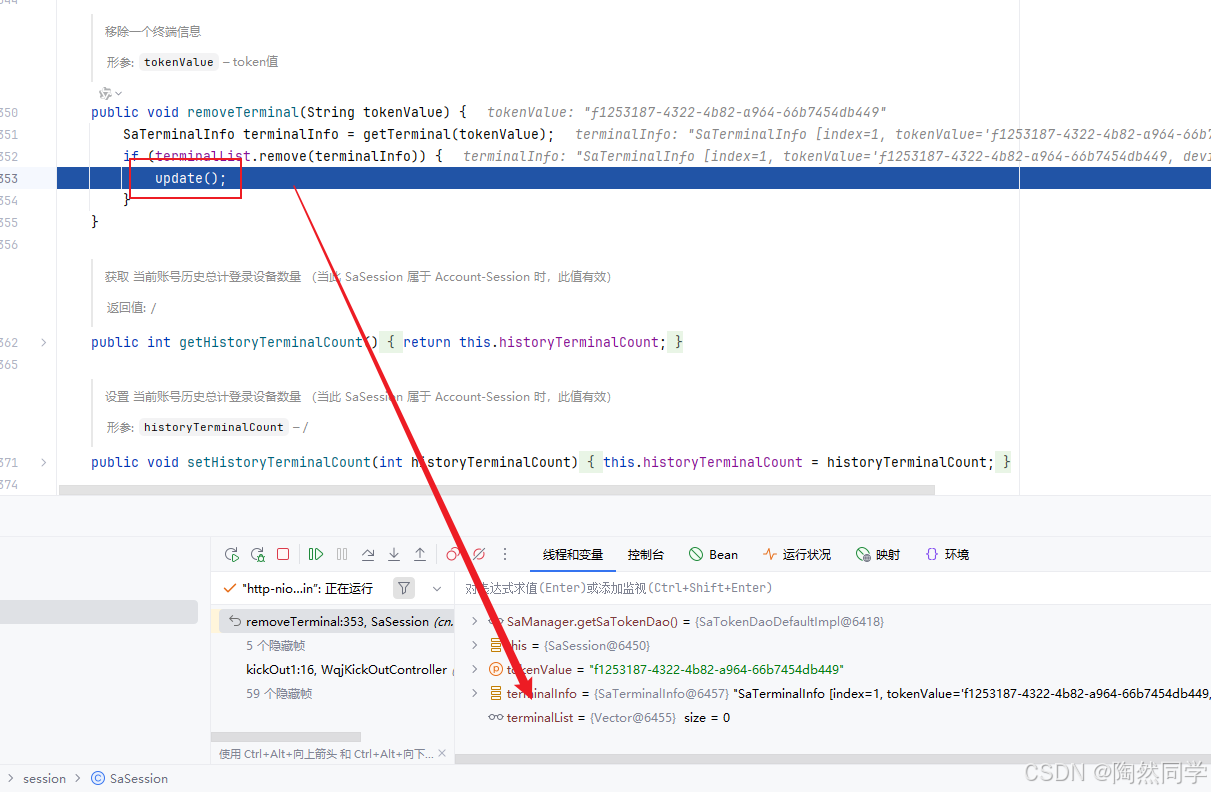Close the Ctrl+Alt arrow hint

tap(444, 753)
